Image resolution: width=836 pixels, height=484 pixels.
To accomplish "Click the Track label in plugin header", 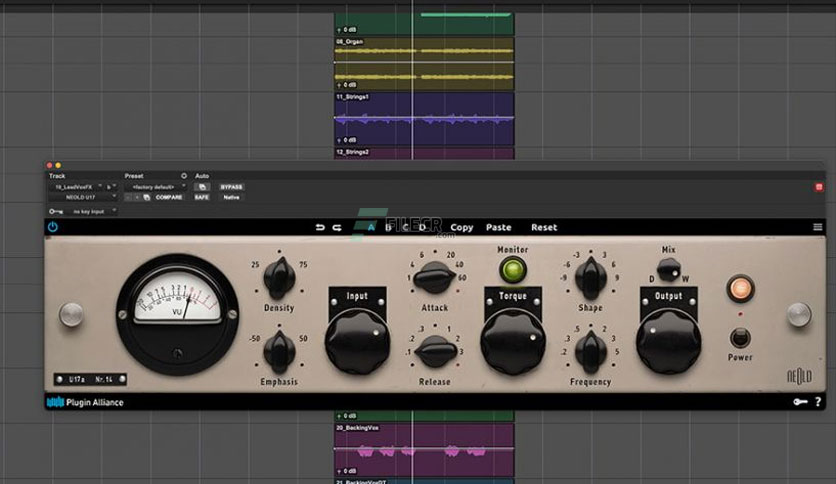I will (x=57, y=176).
